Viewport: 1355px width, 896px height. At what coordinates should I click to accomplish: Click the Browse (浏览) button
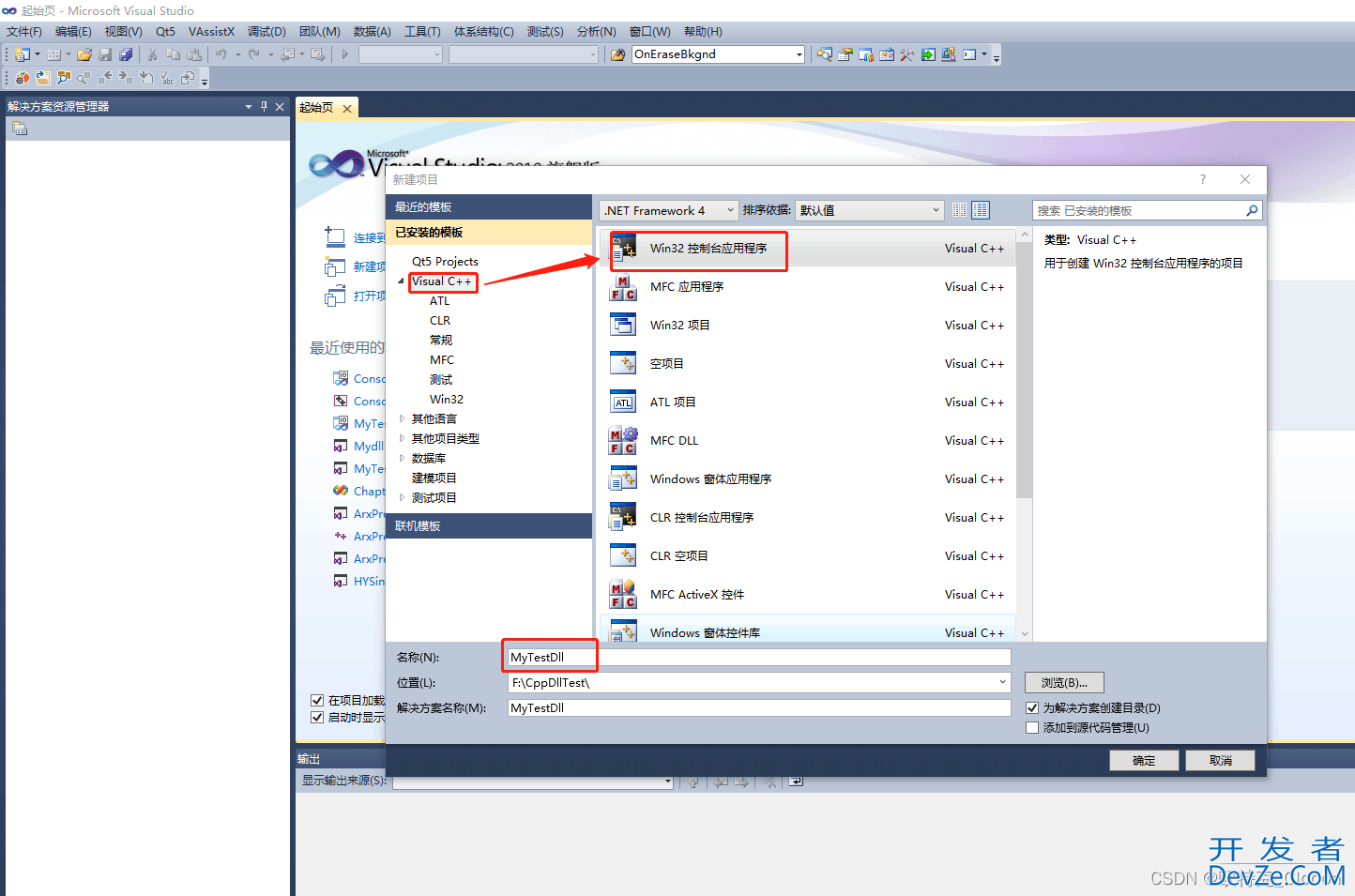click(x=1064, y=682)
